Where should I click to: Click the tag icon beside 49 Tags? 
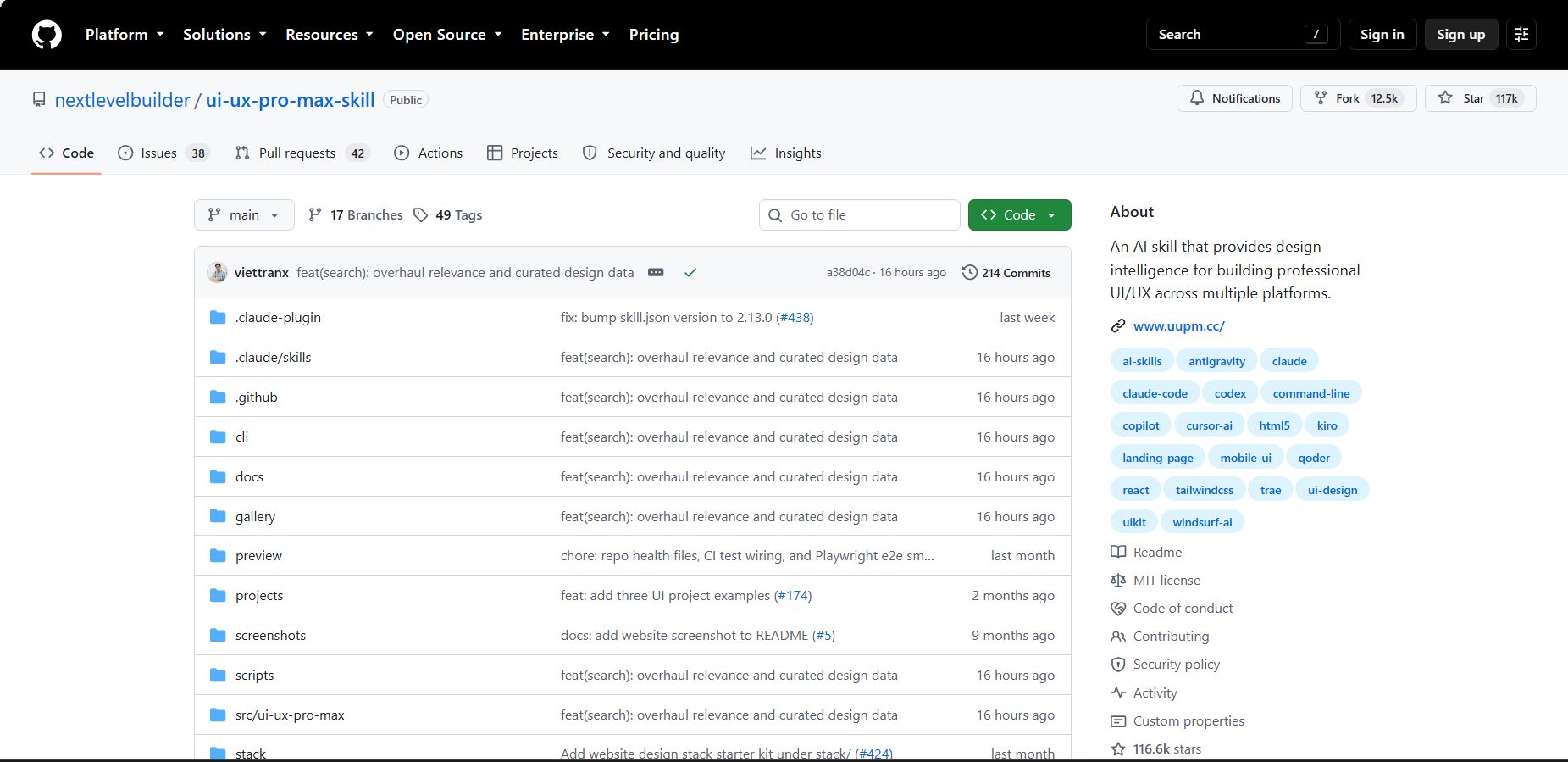tap(421, 215)
